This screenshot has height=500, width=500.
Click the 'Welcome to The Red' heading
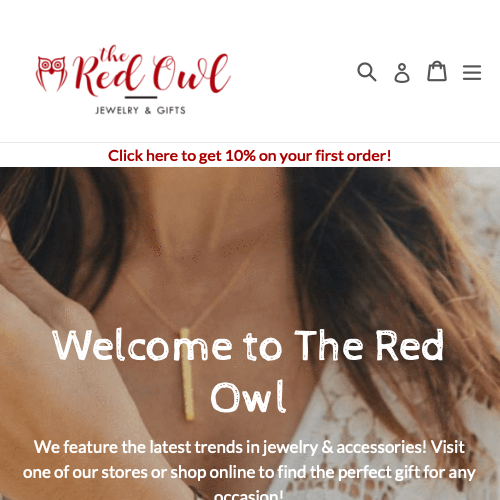click(x=248, y=346)
